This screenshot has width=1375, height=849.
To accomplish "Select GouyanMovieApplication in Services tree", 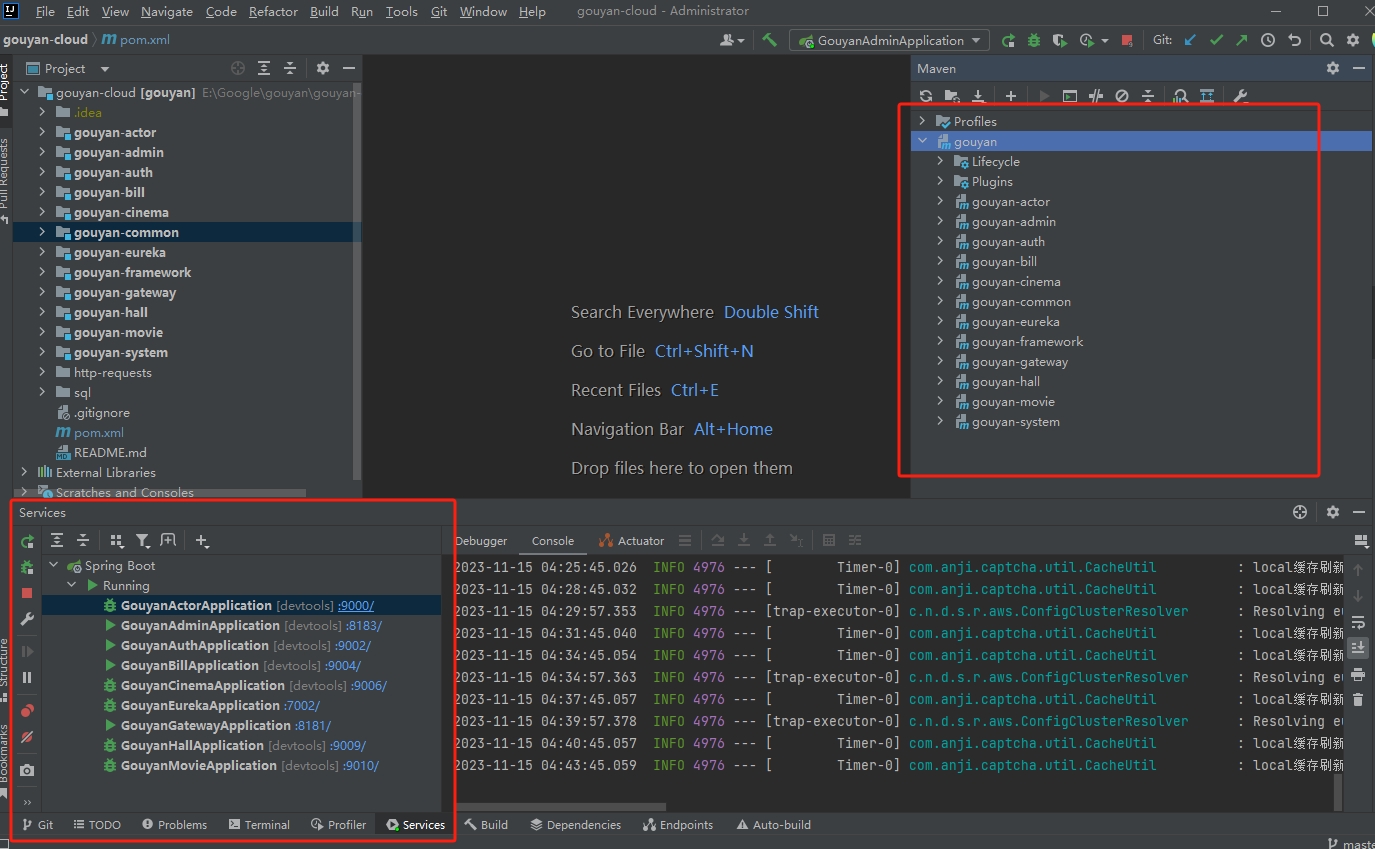I will 198,765.
